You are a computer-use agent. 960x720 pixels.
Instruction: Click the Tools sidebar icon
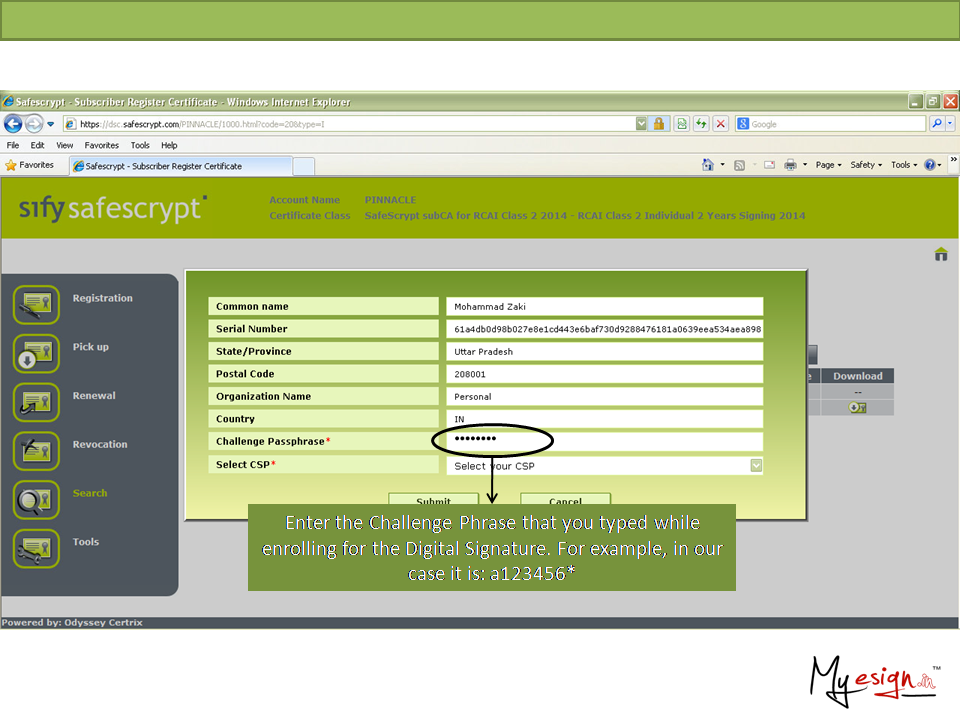point(37,548)
